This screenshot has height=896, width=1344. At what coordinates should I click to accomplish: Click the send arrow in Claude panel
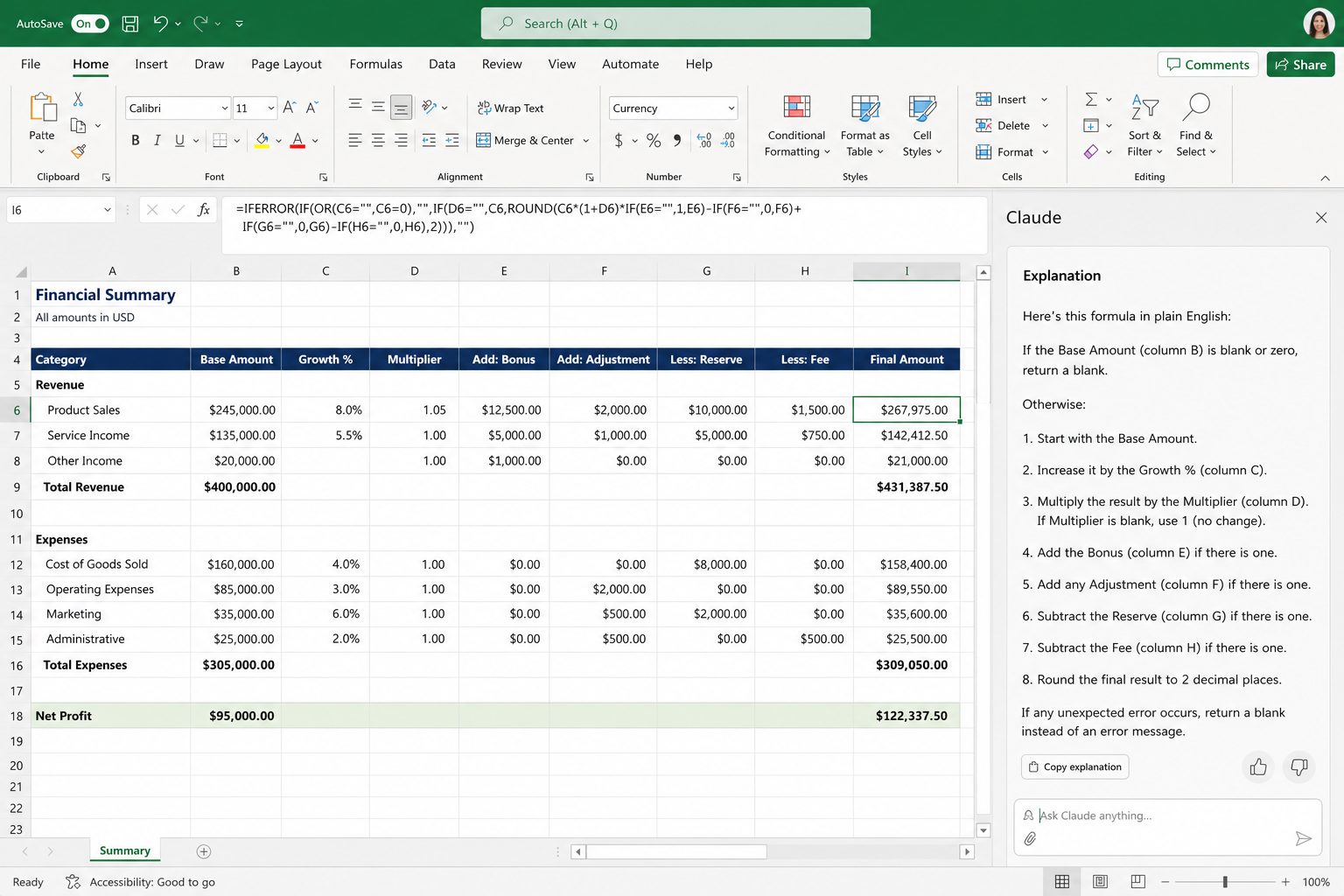pos(1303,839)
